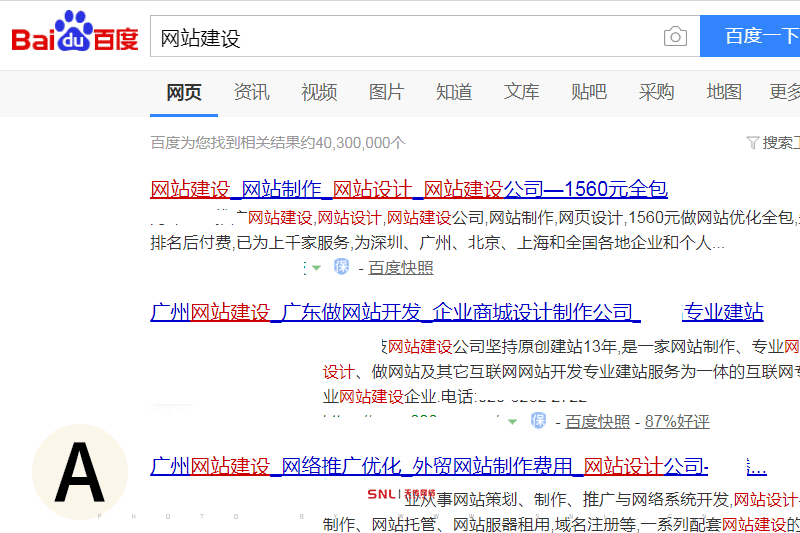Open the 知道 tab

[454, 92]
